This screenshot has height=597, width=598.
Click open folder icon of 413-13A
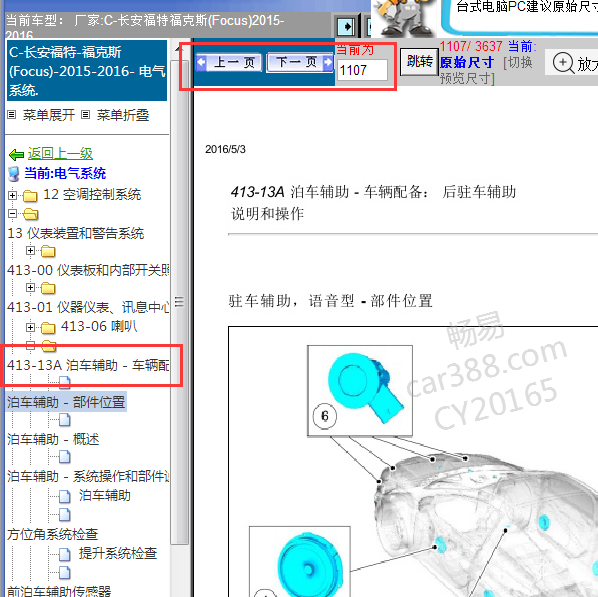tap(49, 346)
